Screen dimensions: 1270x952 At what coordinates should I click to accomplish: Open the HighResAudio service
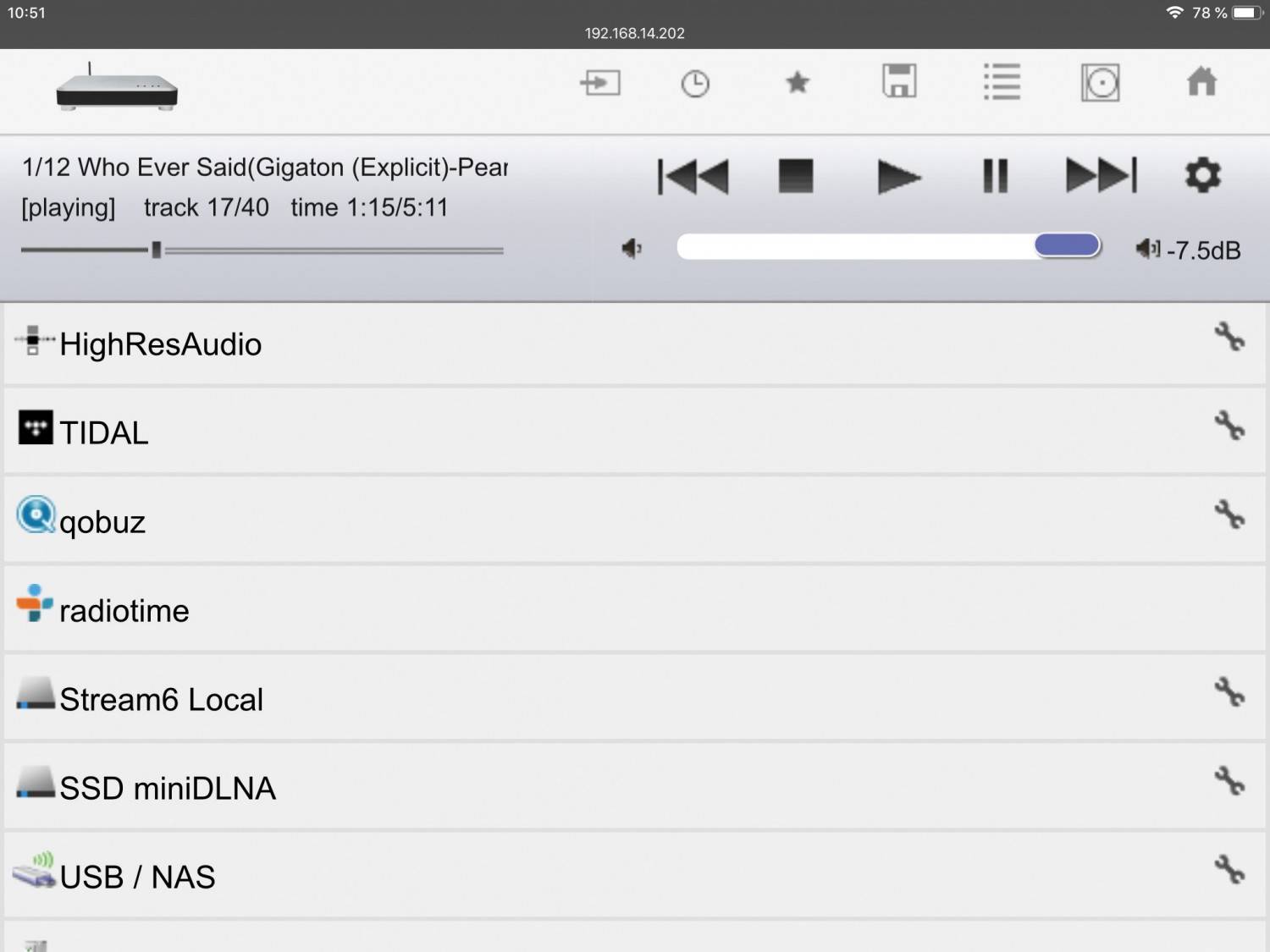[635, 344]
